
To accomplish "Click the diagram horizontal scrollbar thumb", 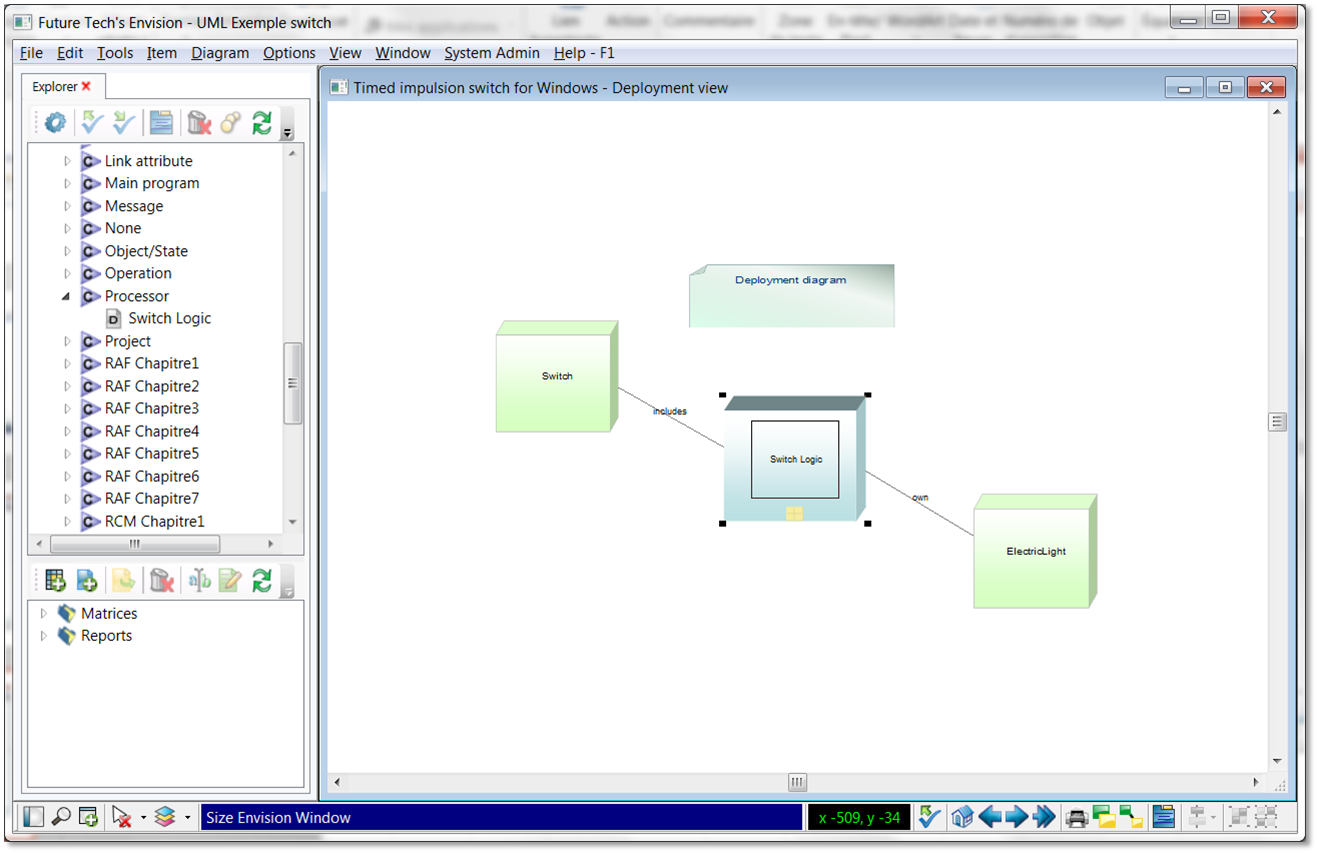I will (797, 782).
